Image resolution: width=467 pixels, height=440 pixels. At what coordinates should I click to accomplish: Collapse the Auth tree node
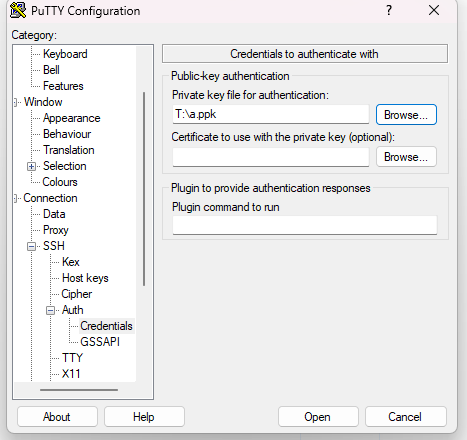[50, 310]
